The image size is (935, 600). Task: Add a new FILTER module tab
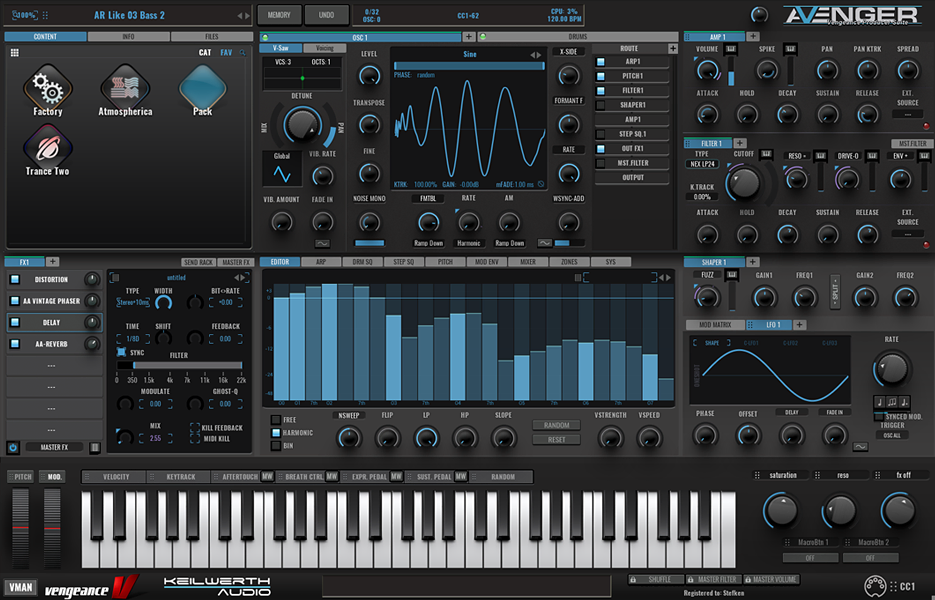(x=739, y=143)
